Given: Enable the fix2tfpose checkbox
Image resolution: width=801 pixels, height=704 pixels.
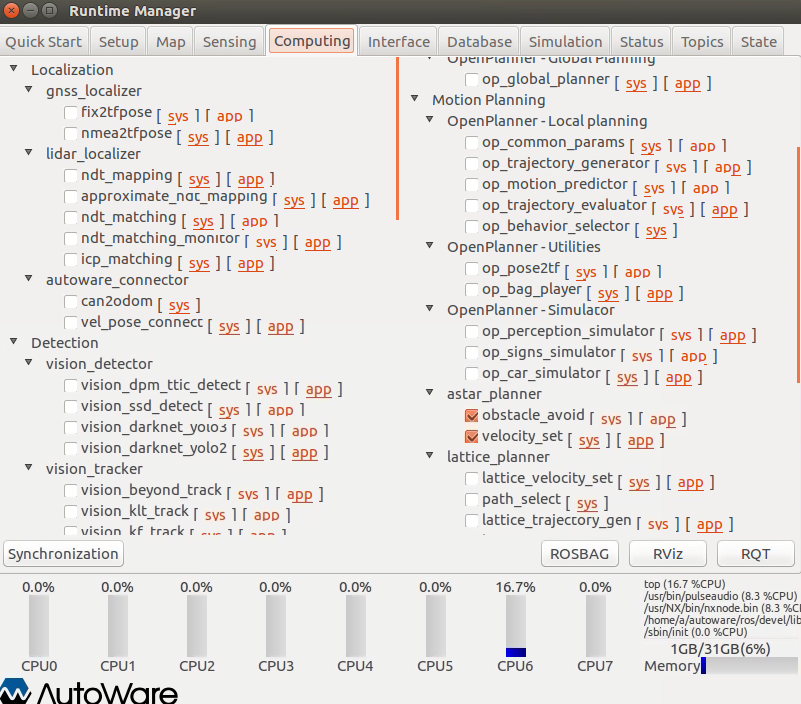Looking at the screenshot, I should [71, 112].
